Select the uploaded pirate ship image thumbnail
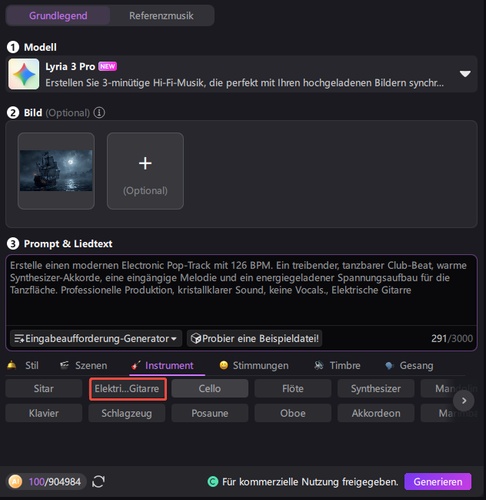486x500 pixels. click(56, 171)
